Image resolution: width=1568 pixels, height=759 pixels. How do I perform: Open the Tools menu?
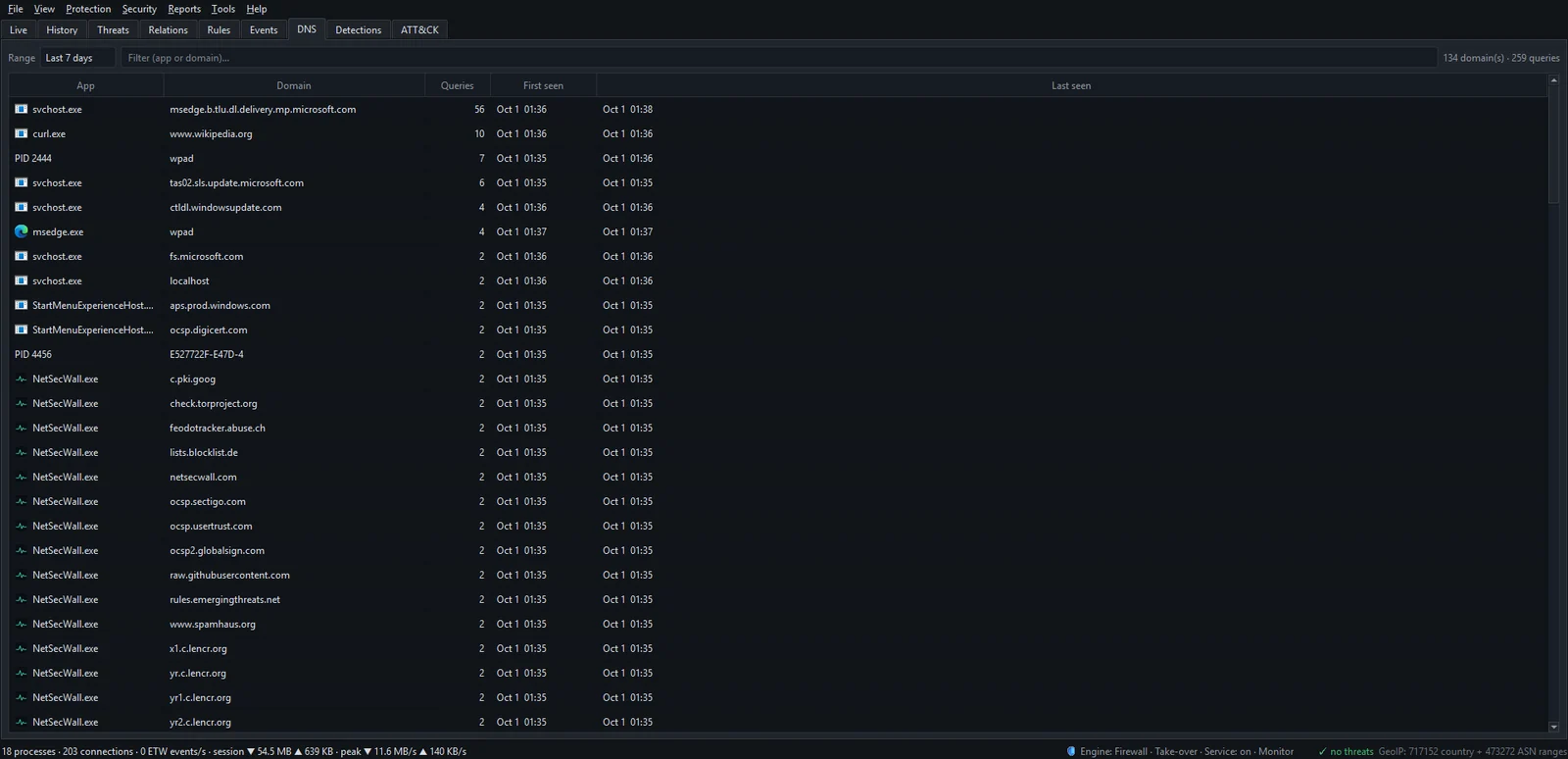(x=223, y=9)
